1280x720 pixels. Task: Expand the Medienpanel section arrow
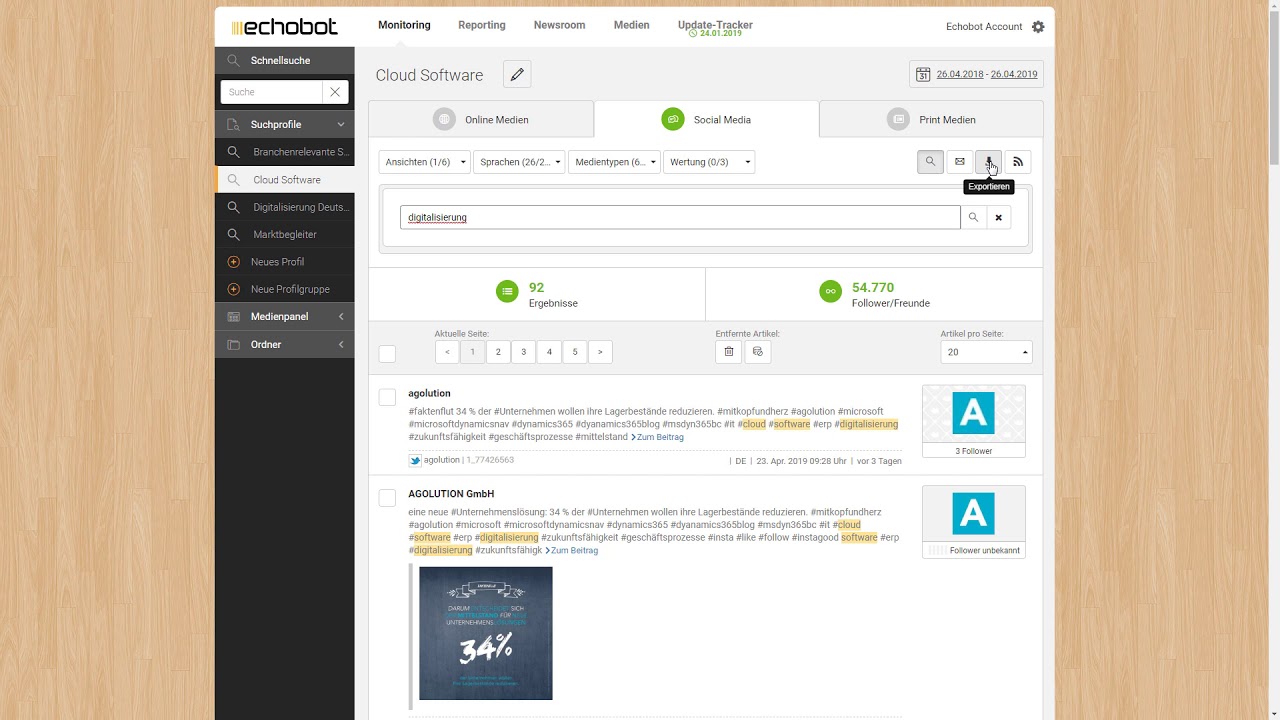pos(341,317)
